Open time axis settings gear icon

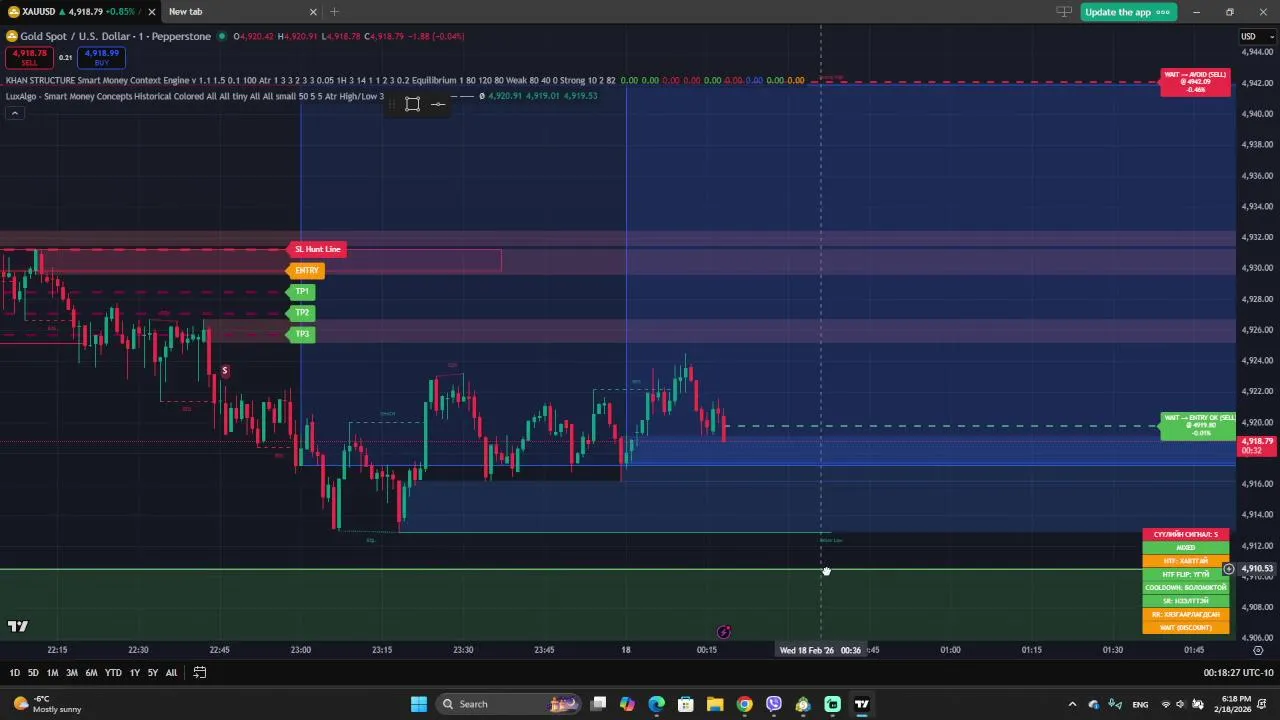click(x=1258, y=650)
